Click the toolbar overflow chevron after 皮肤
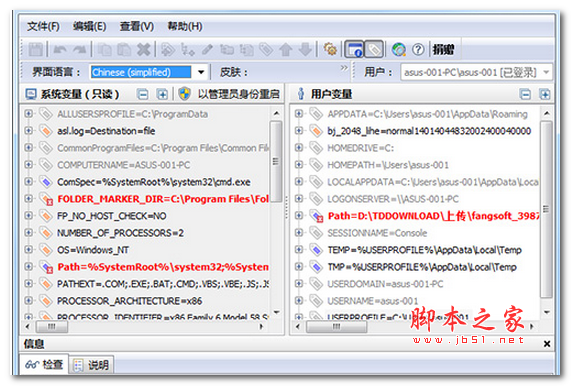The width and height of the screenshot is (571, 386). point(344,68)
